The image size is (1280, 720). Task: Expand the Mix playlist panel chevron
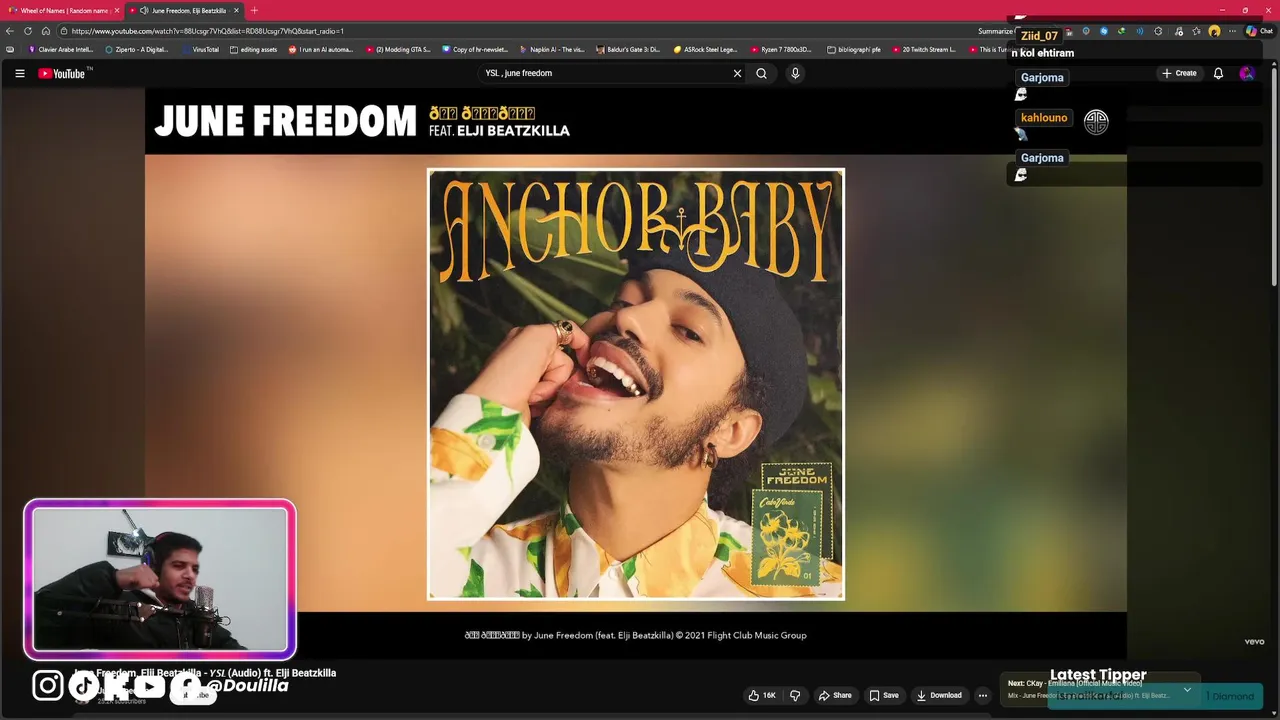point(1187,689)
